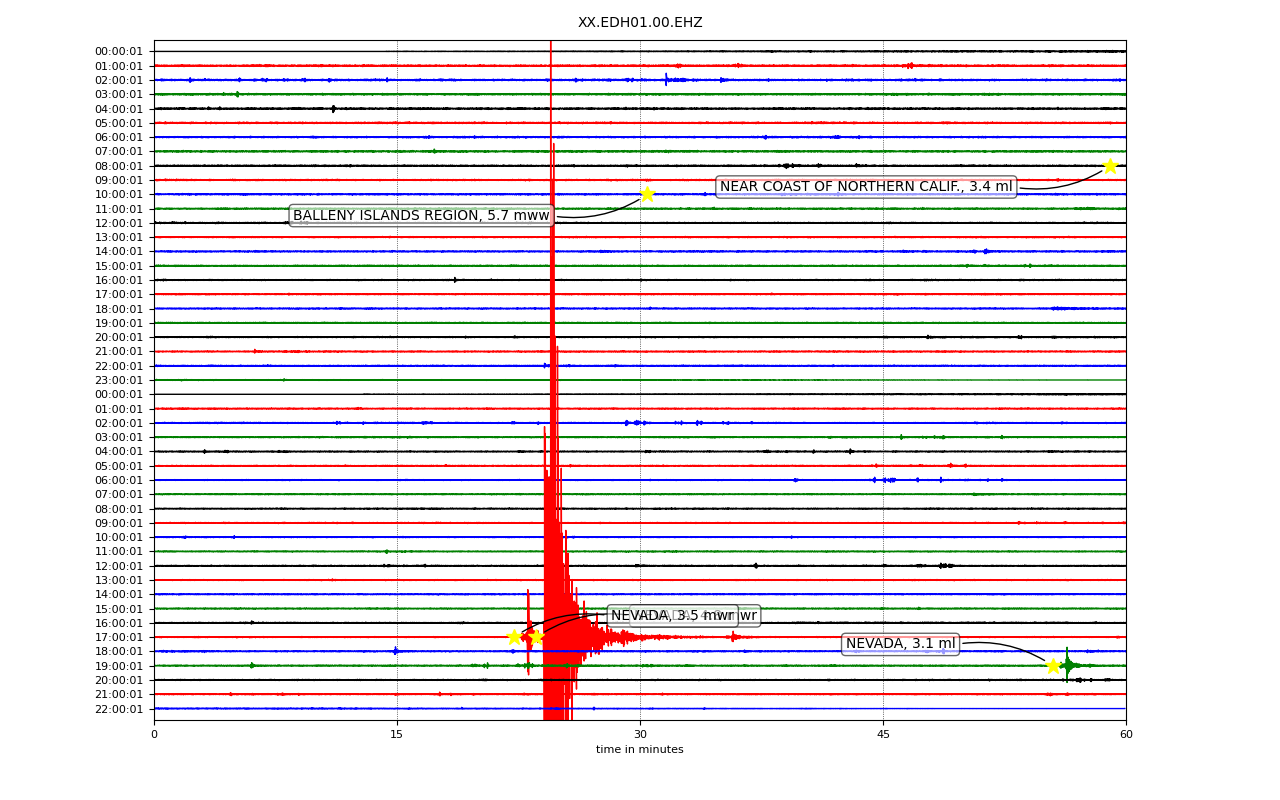The height and width of the screenshot is (800, 1280).
Task: Click the blue spike on the top 02:00:01 trace
Action: pyautogui.click(x=666, y=79)
